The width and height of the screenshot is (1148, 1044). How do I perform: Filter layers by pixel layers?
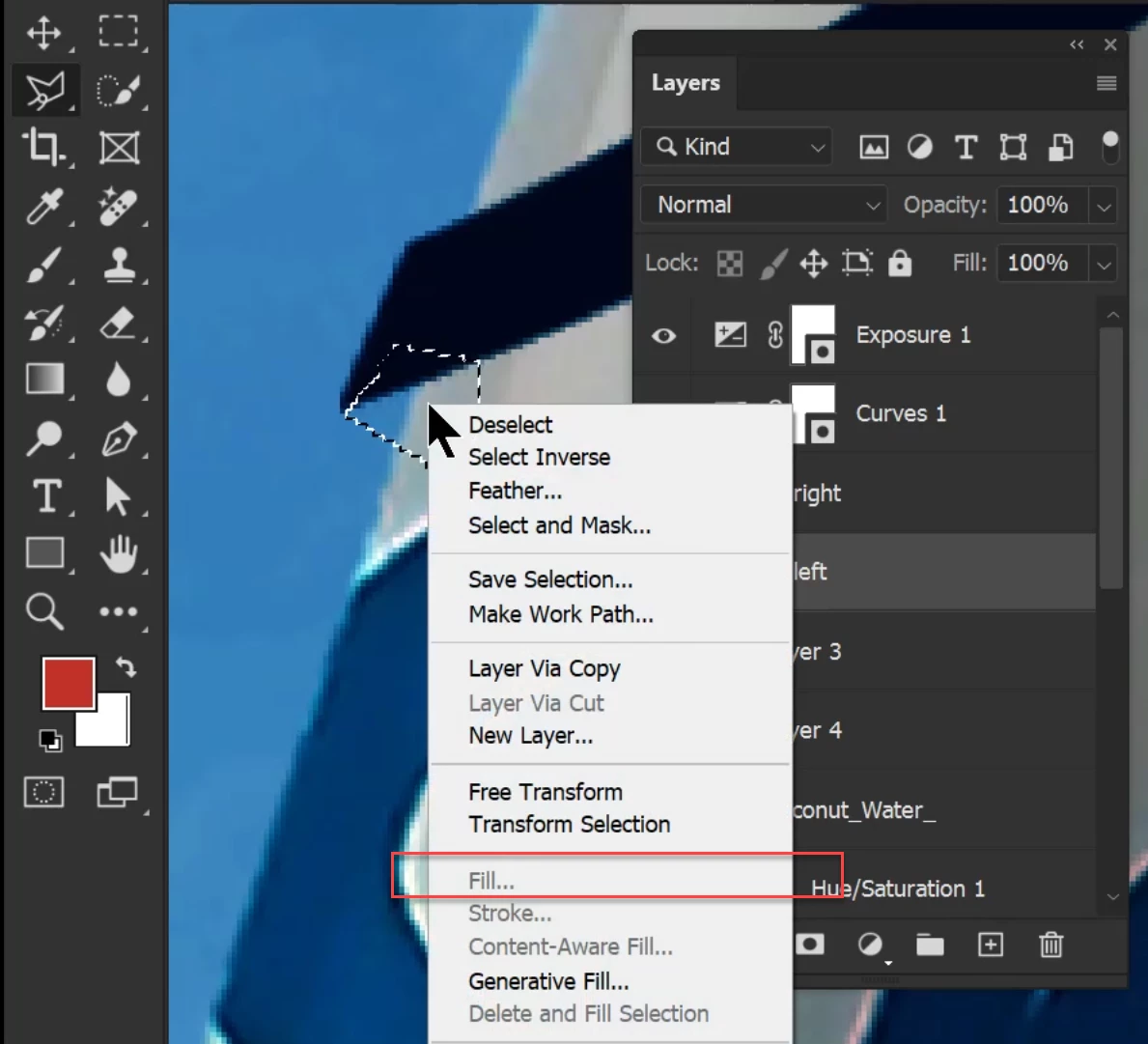click(x=874, y=147)
